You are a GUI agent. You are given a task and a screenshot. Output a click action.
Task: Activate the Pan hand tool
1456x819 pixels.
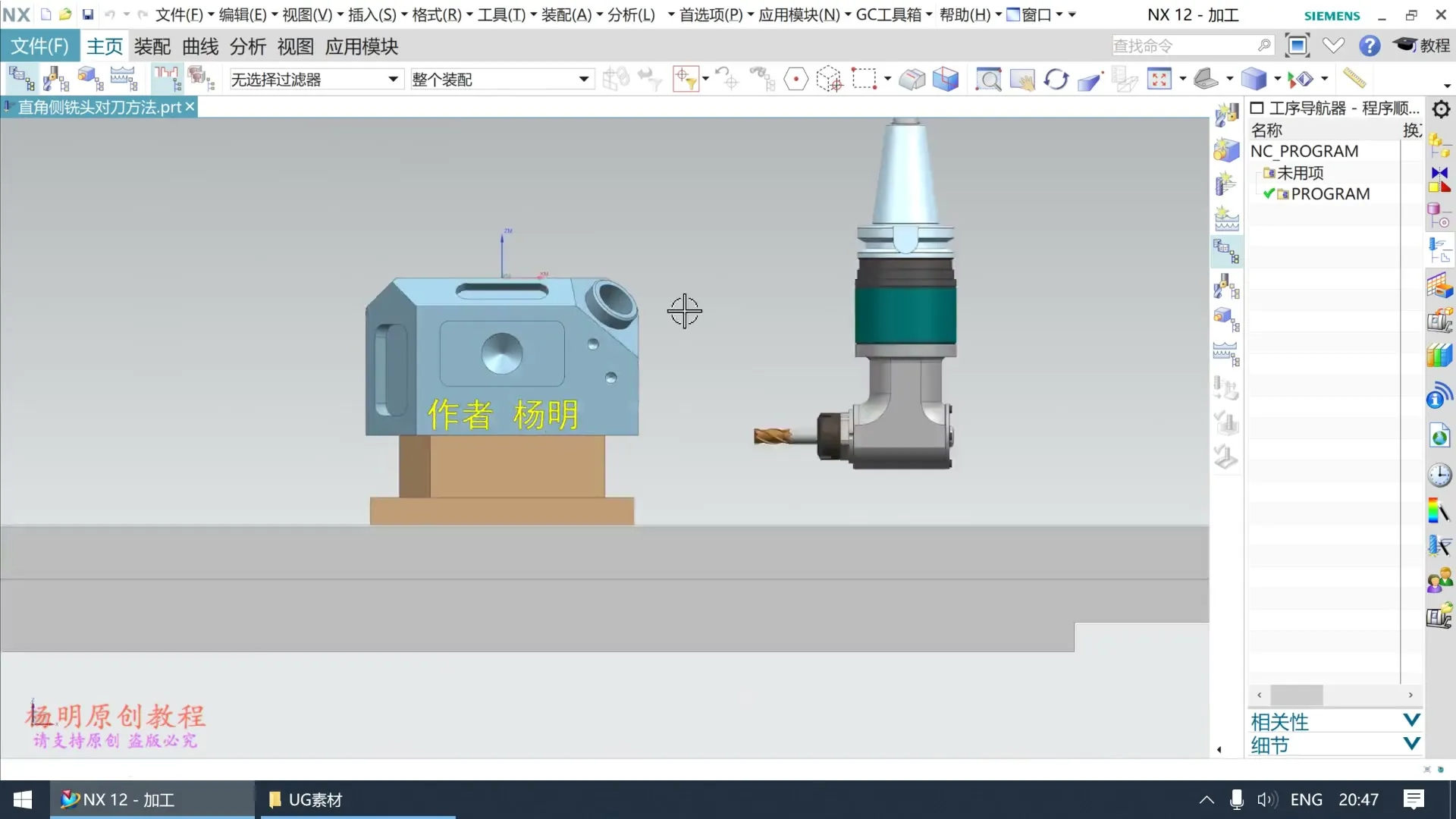coord(1022,79)
